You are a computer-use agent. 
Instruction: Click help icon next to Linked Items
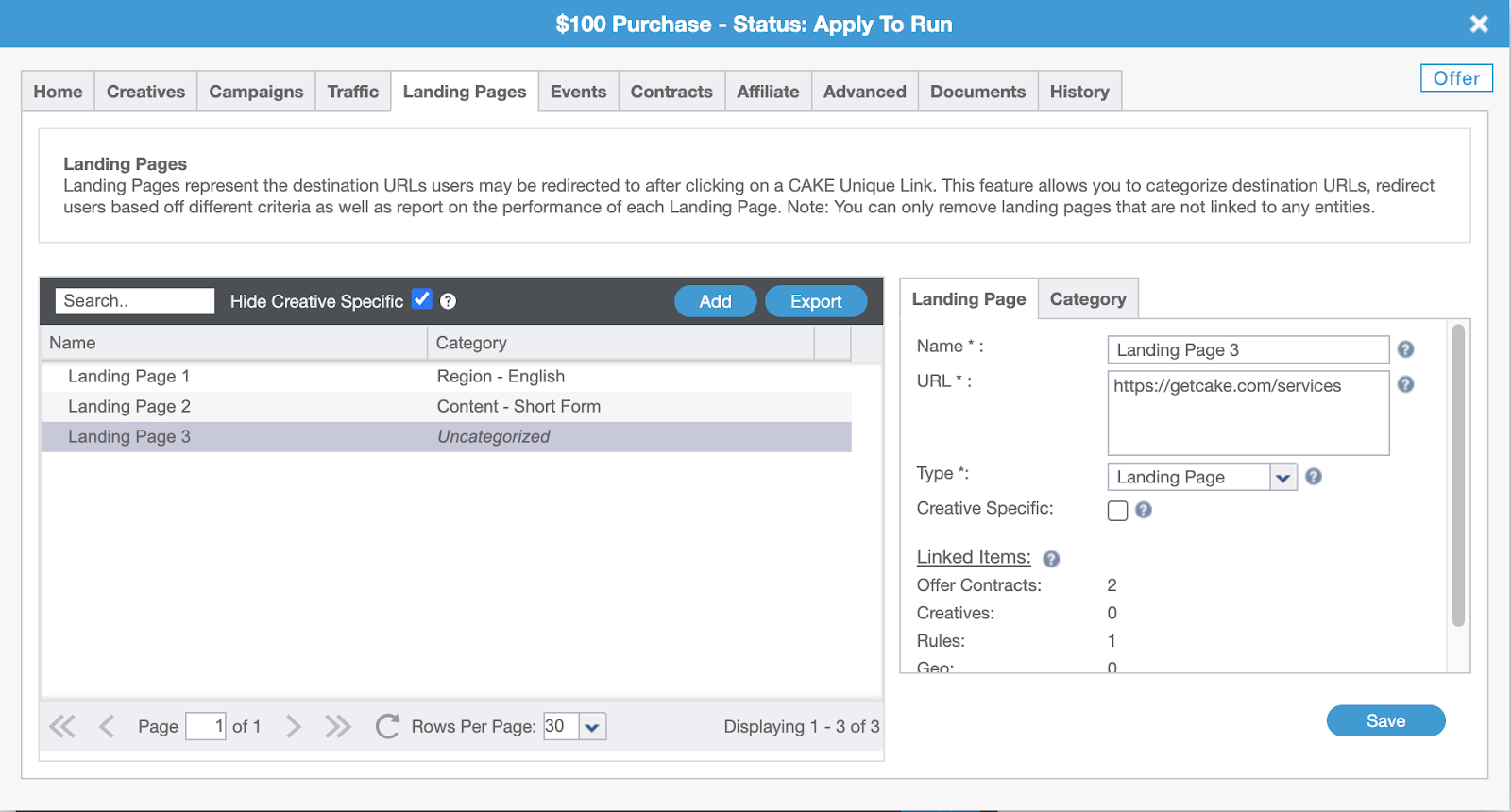1051,559
